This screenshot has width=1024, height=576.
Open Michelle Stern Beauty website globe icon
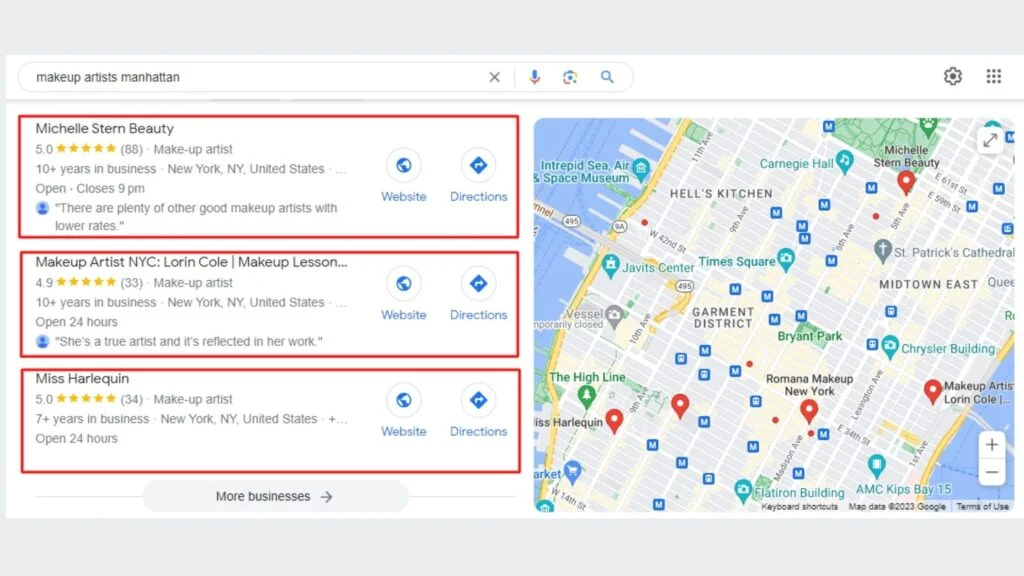coord(404,165)
